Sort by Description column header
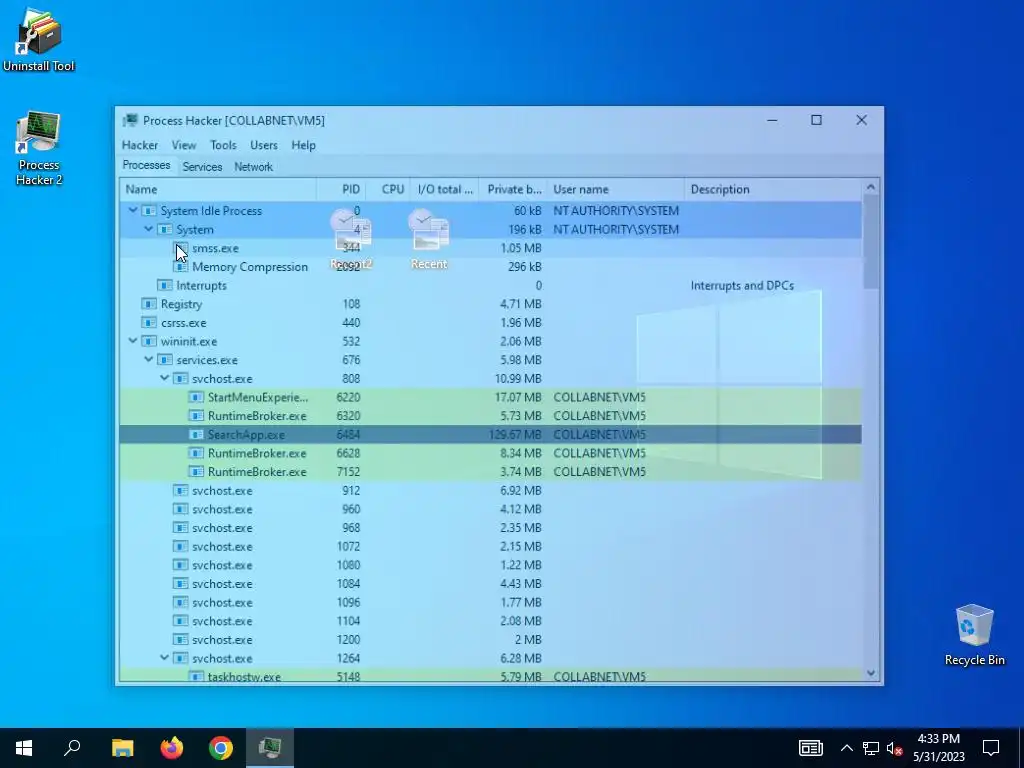This screenshot has width=1024, height=768. [773, 189]
